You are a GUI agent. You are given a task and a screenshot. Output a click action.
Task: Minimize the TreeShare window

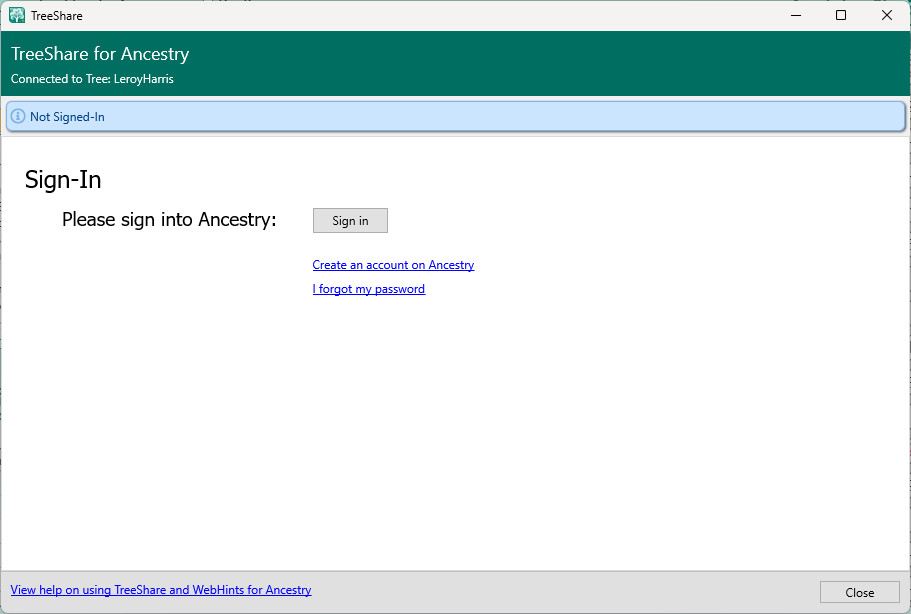point(795,15)
